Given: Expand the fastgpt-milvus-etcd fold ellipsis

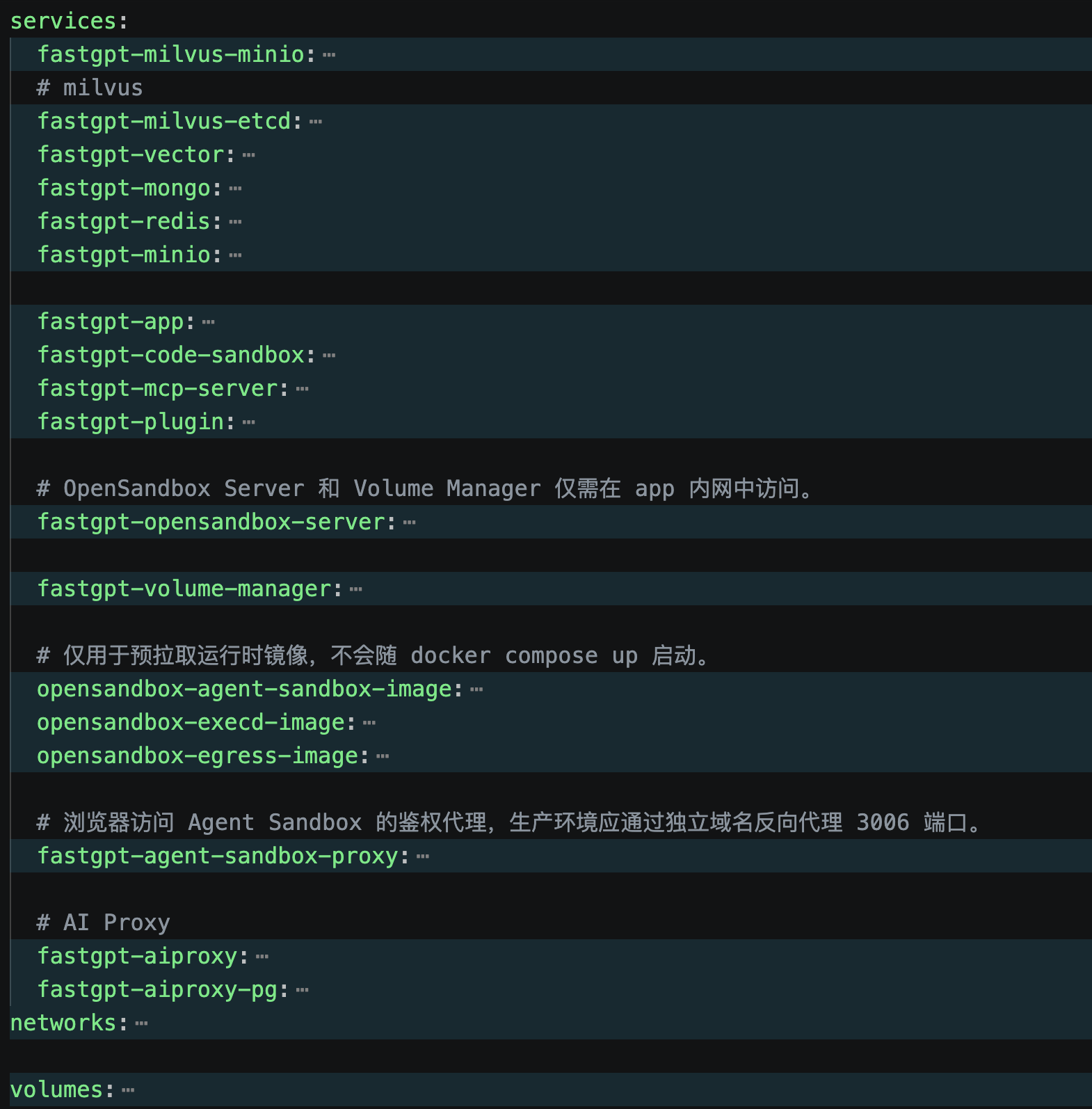Looking at the screenshot, I should coord(316,122).
